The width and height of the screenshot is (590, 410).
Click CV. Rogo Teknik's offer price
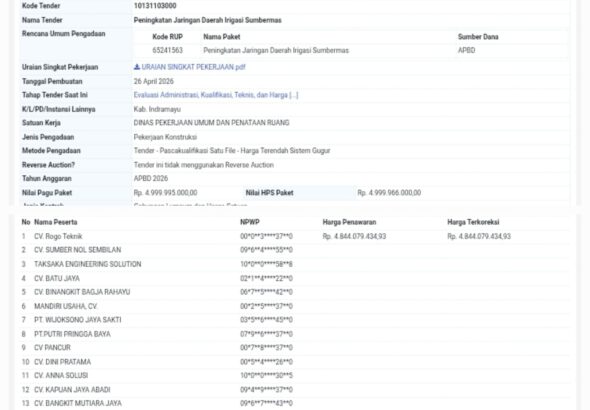tap(354, 236)
